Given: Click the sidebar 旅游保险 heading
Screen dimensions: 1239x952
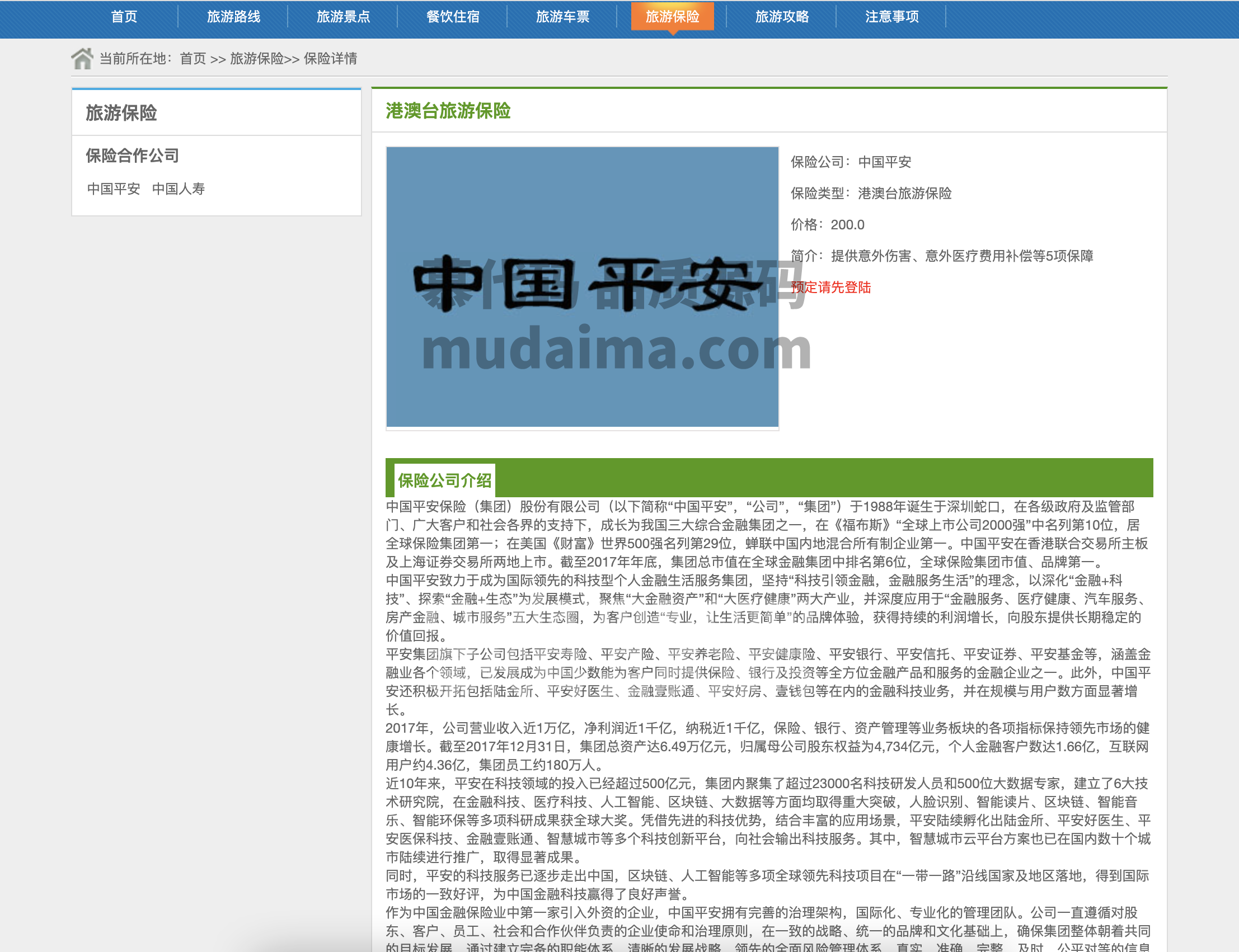Looking at the screenshot, I should pyautogui.click(x=121, y=113).
